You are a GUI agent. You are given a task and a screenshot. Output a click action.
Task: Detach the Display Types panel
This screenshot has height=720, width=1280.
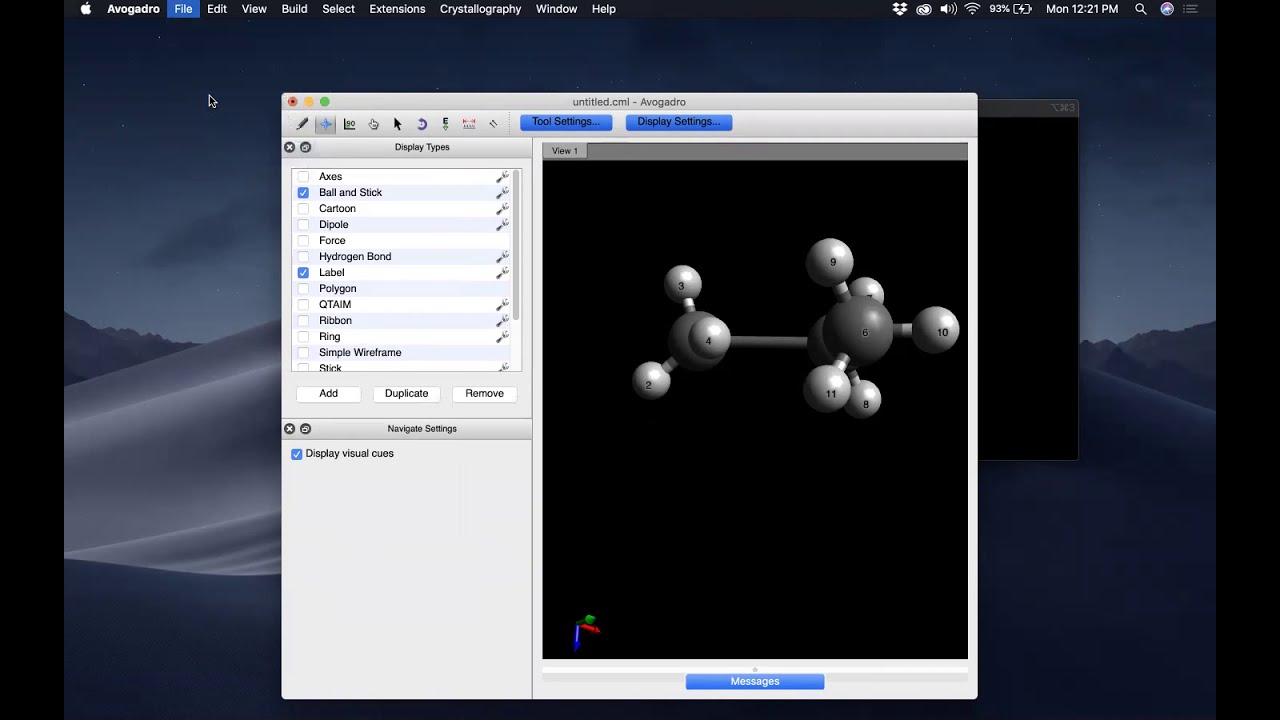coord(306,147)
